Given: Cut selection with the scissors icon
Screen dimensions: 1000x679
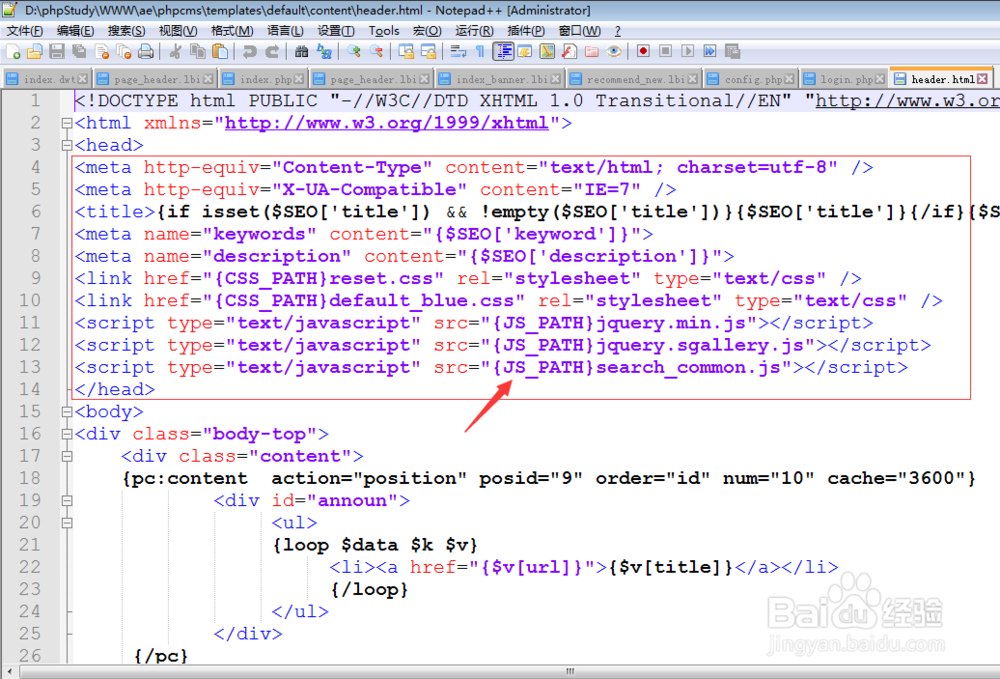Looking at the screenshot, I should [x=175, y=52].
